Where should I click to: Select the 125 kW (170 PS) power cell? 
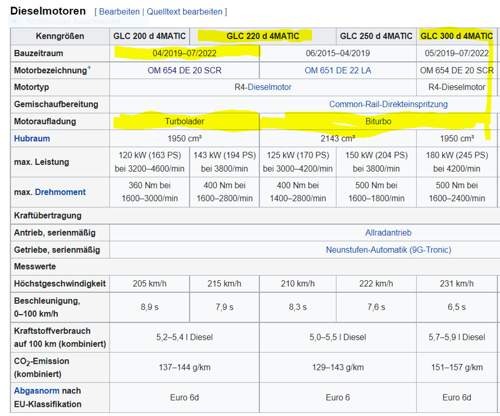tap(298, 162)
